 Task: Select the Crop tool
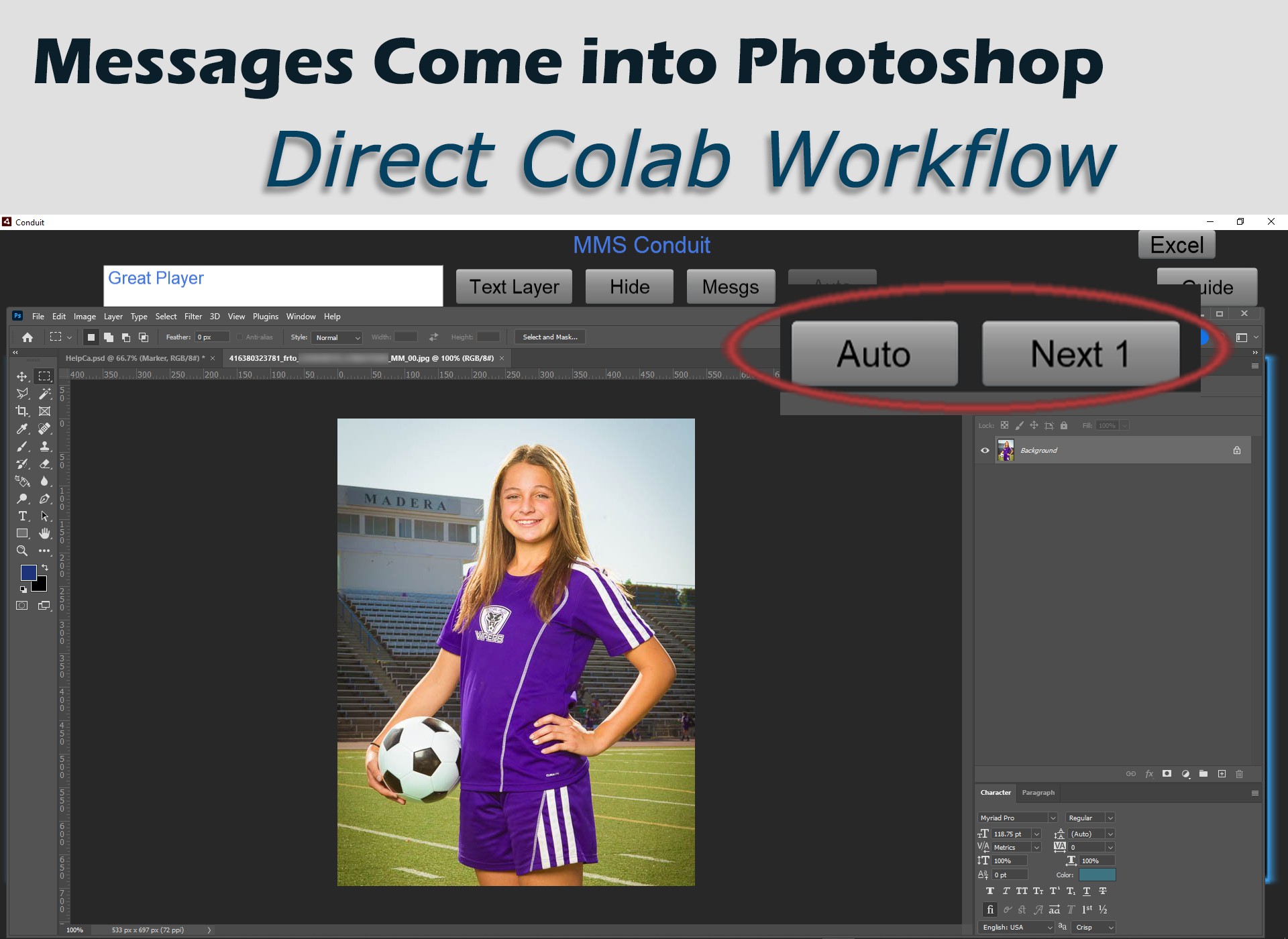point(22,411)
